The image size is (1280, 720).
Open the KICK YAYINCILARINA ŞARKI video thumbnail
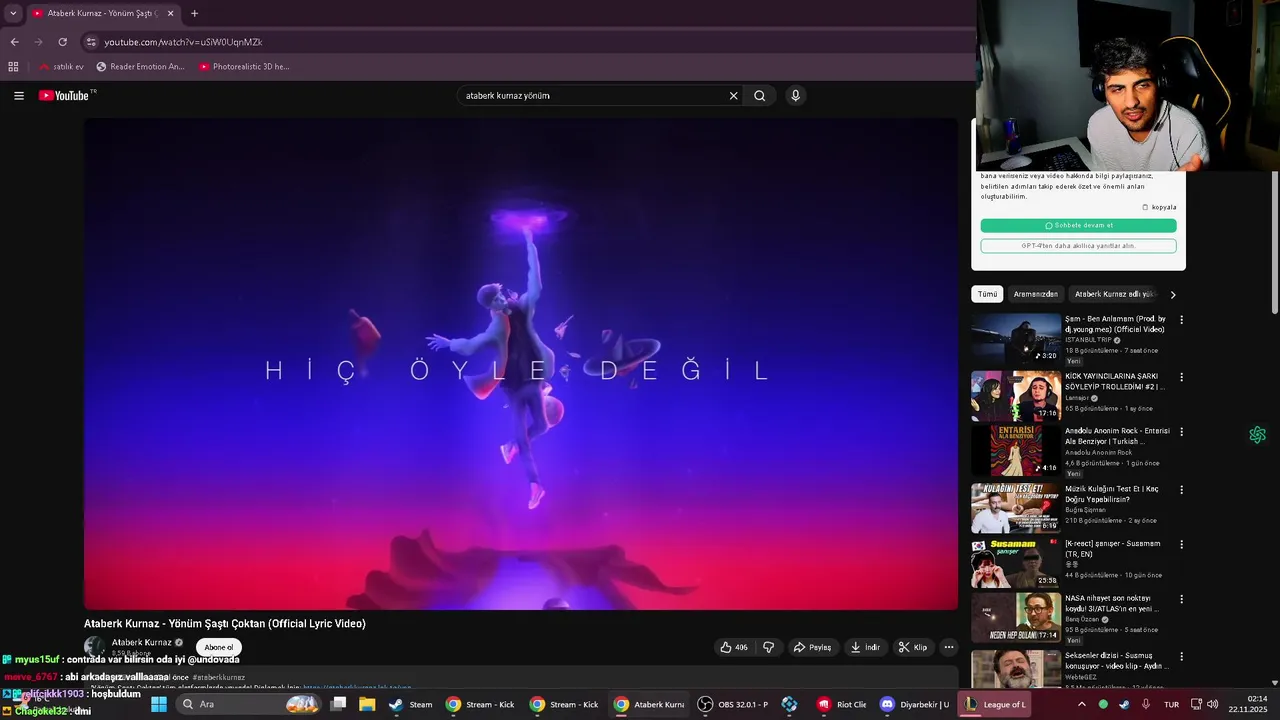pos(1016,396)
